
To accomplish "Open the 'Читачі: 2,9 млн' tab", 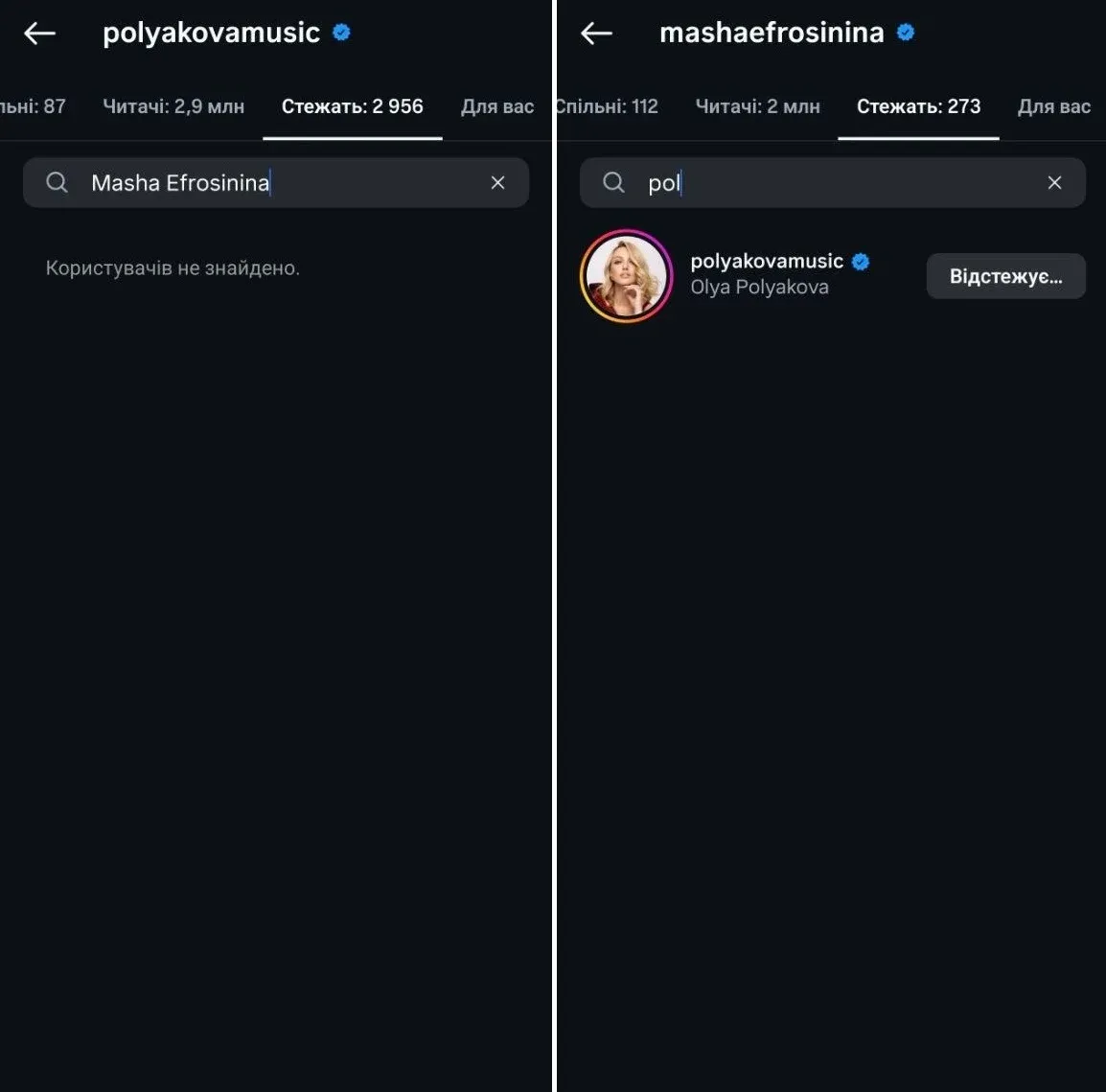I will pyautogui.click(x=173, y=106).
